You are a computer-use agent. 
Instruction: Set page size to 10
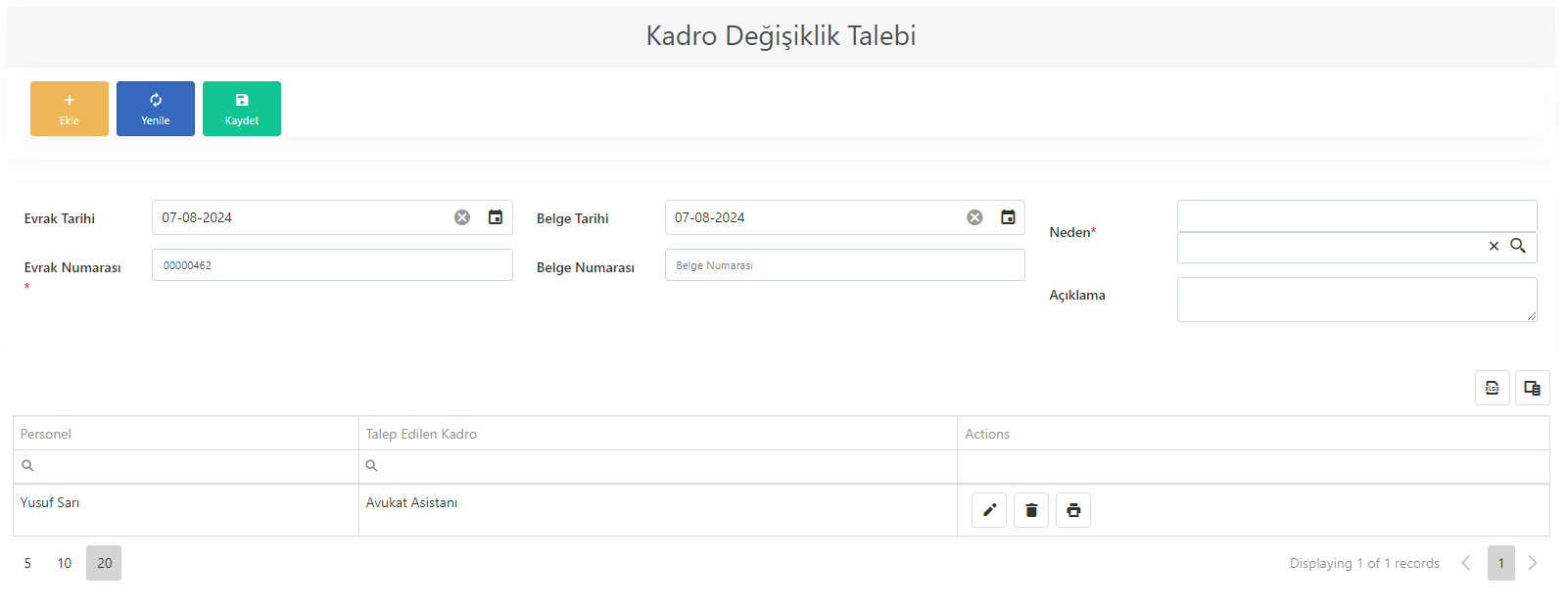[x=65, y=563]
